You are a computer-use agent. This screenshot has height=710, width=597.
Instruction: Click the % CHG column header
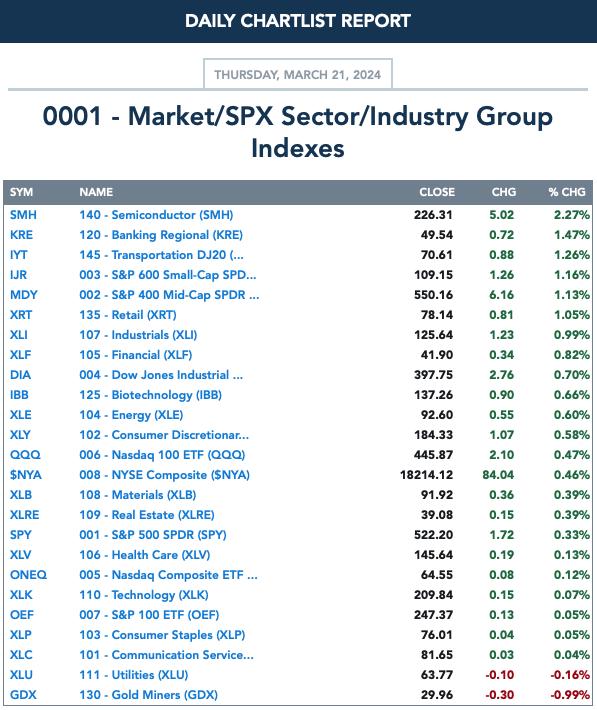(567, 192)
